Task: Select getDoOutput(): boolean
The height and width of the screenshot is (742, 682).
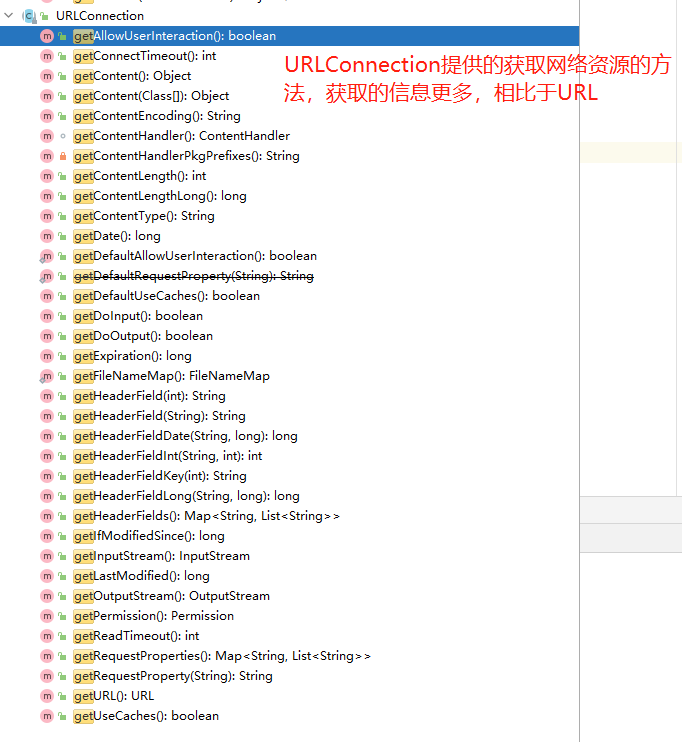Action: pyautogui.click(x=143, y=336)
